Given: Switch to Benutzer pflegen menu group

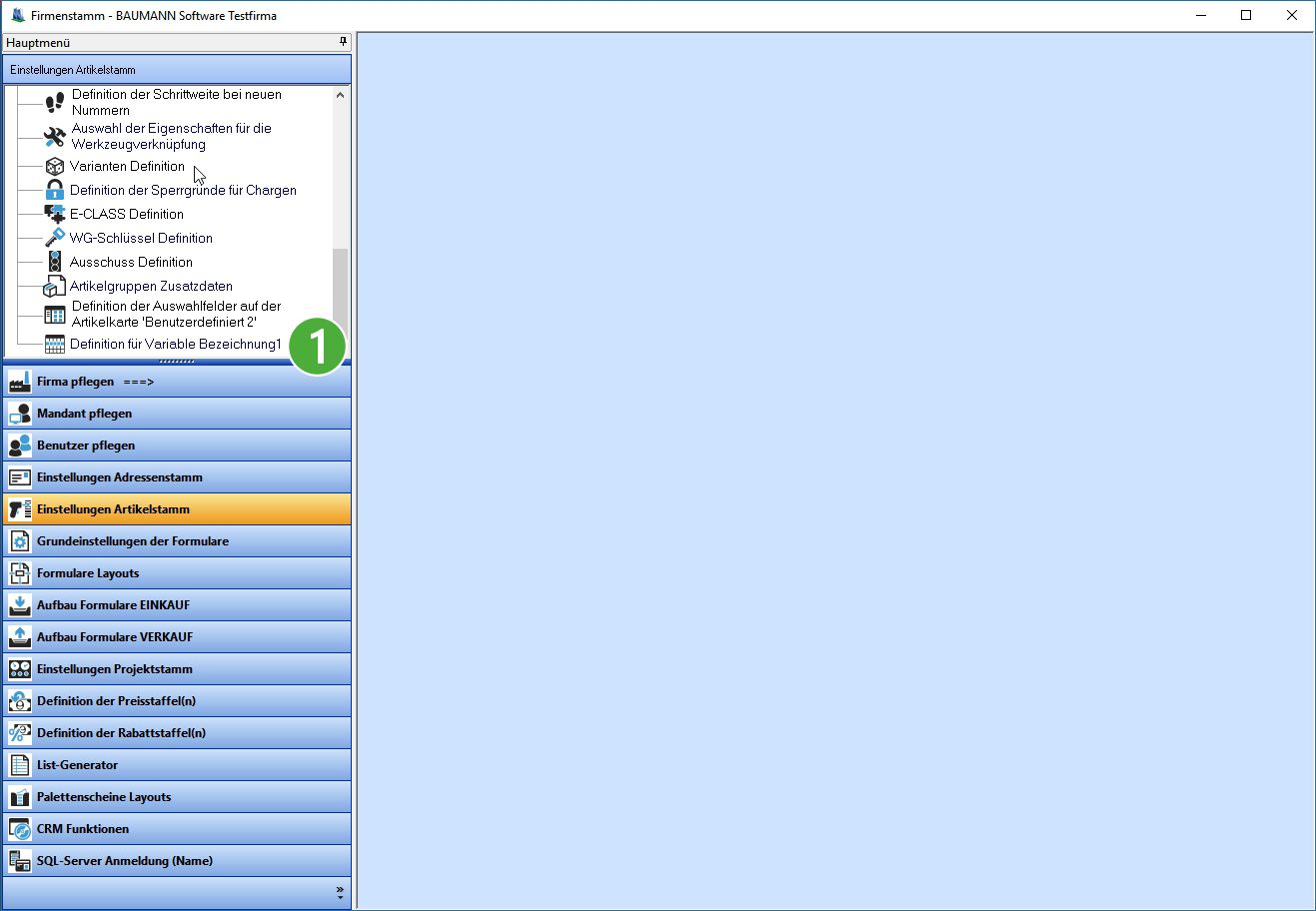Looking at the screenshot, I should point(177,446).
